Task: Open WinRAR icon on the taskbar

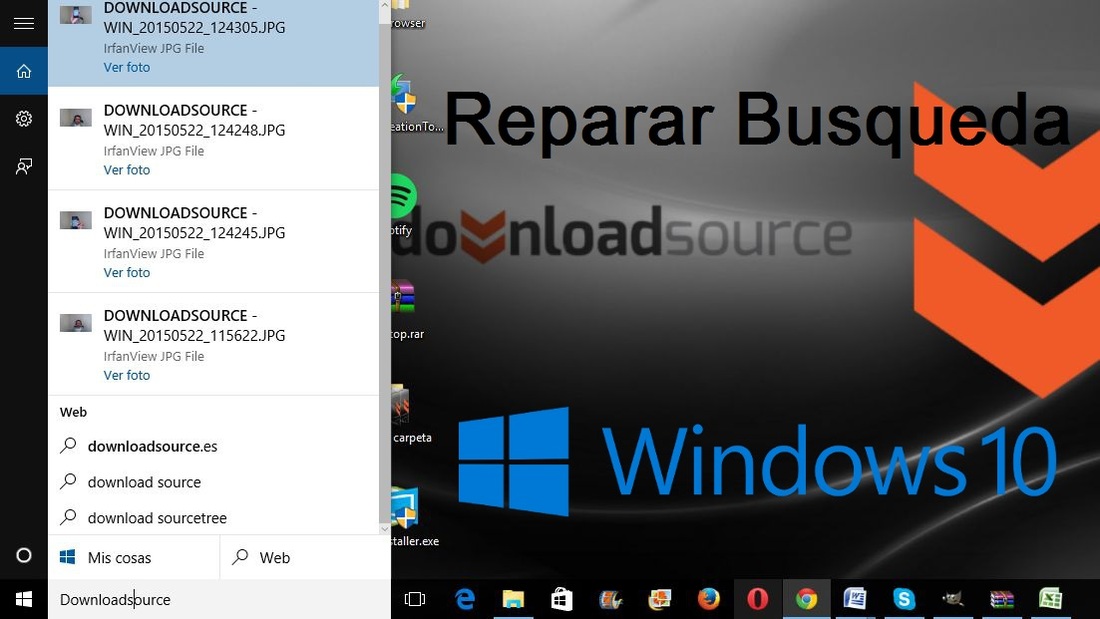Action: (1002, 599)
